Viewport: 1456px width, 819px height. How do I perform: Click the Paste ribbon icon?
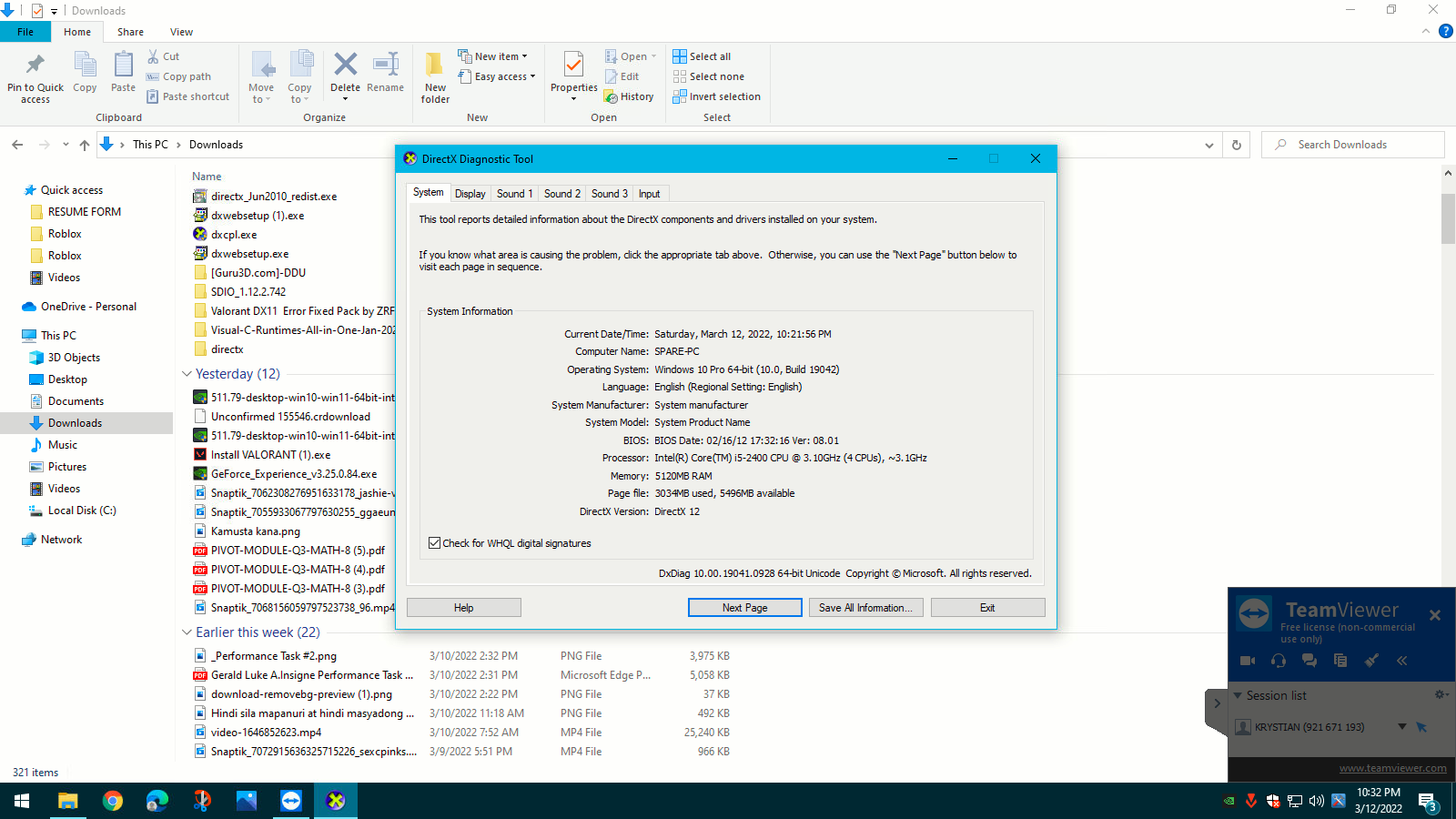pos(123,66)
